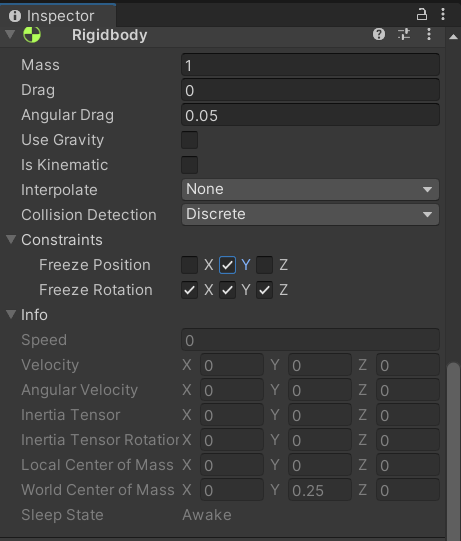The height and width of the screenshot is (541, 461).
Task: Open Inspector tab options menu
Action: point(443,14)
